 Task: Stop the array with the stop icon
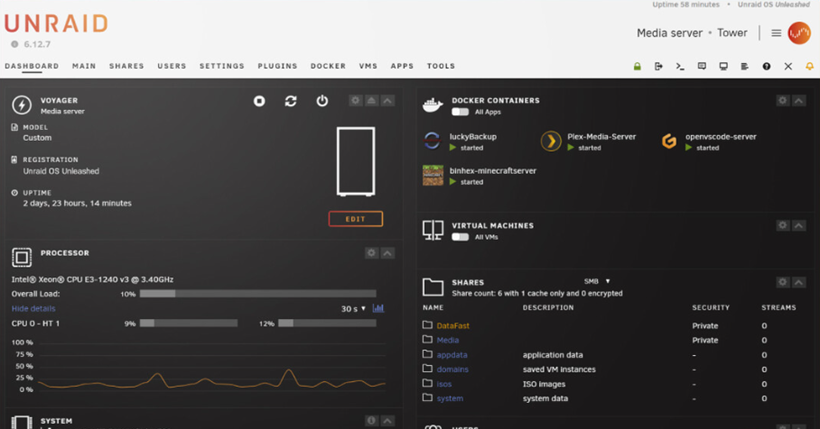[259, 101]
